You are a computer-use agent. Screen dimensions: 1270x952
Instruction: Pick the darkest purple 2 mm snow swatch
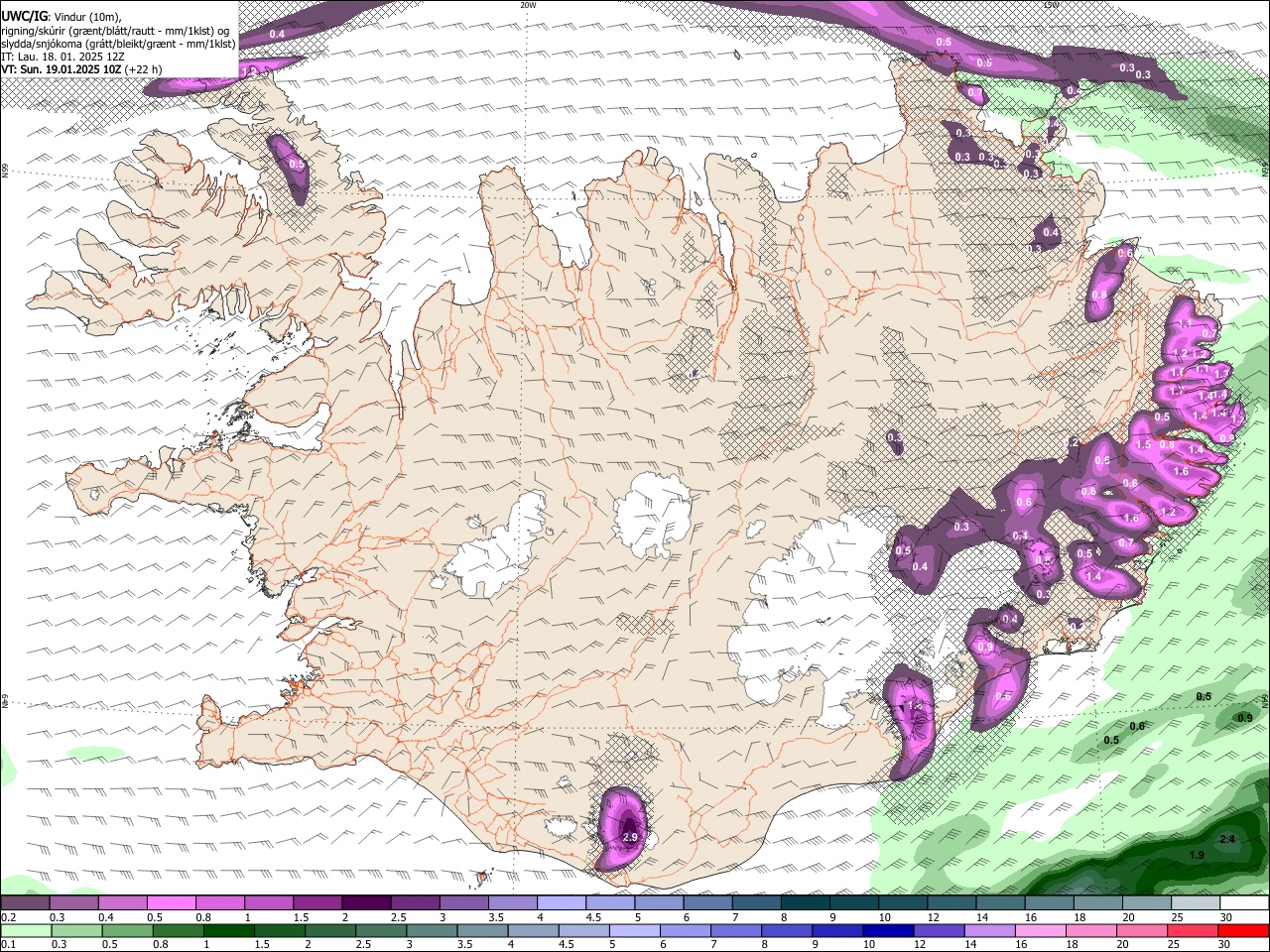tap(365, 903)
